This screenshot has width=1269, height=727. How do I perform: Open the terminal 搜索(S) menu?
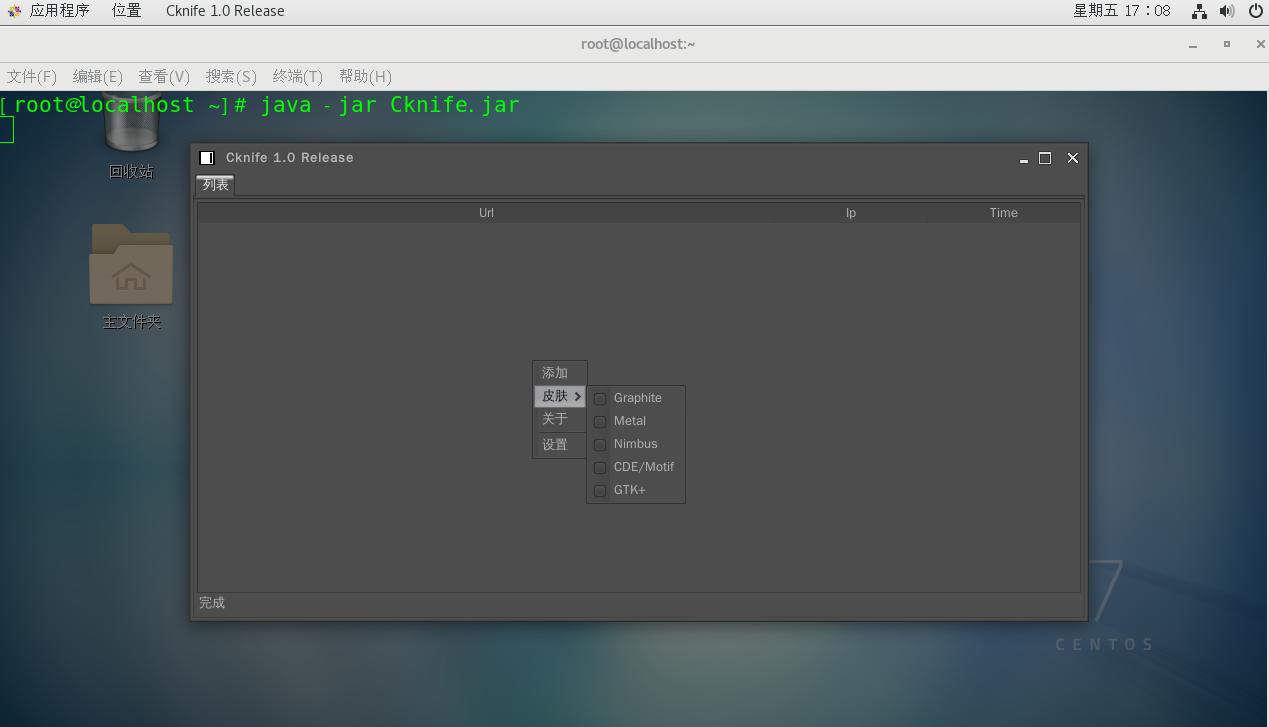tap(231, 76)
